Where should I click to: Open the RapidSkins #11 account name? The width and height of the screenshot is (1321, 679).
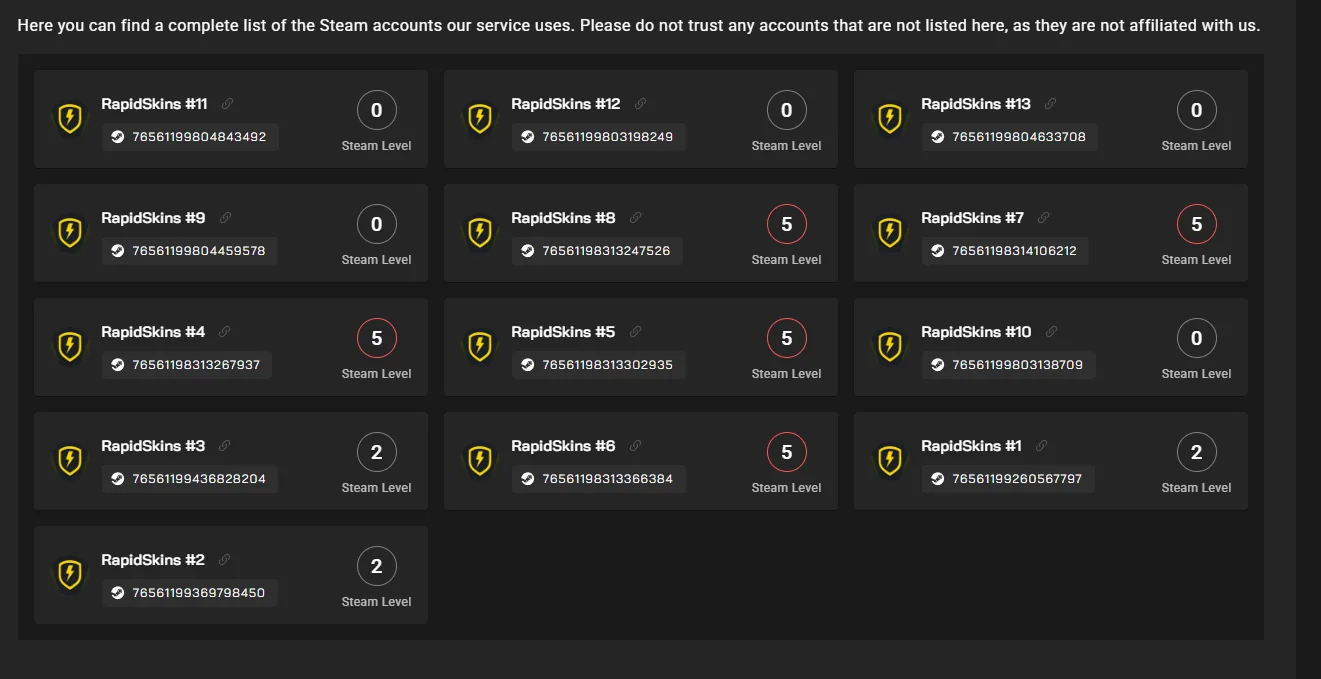(154, 104)
